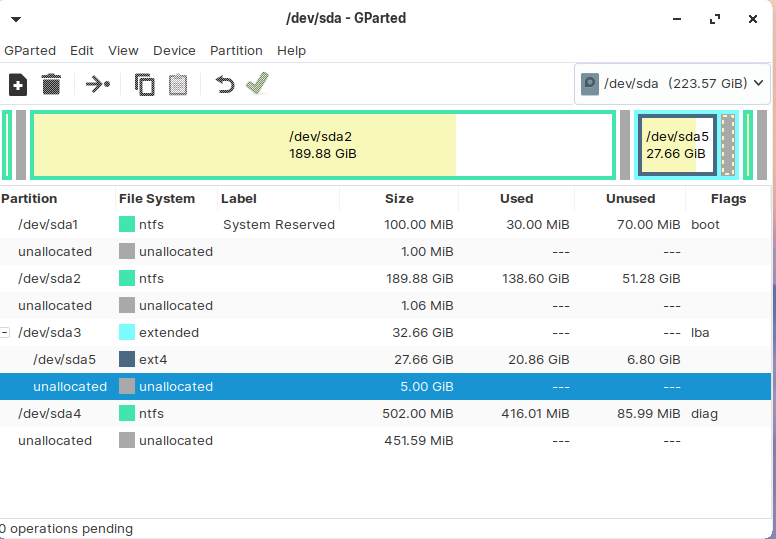The width and height of the screenshot is (776, 539).
Task: Click the 6.80 GiB unused value
Action: 653,359
